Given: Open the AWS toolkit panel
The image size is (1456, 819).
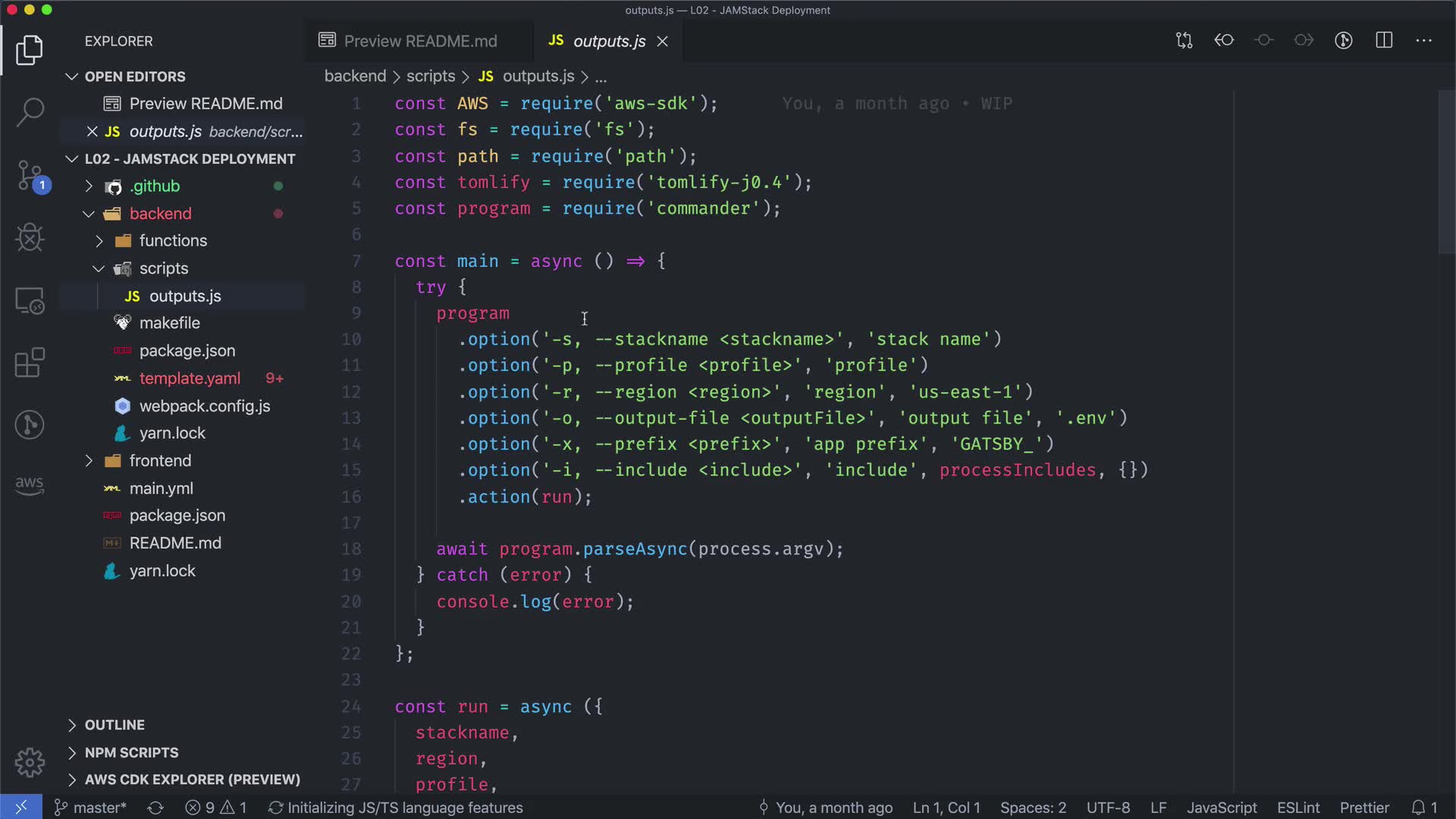Looking at the screenshot, I should [x=30, y=485].
